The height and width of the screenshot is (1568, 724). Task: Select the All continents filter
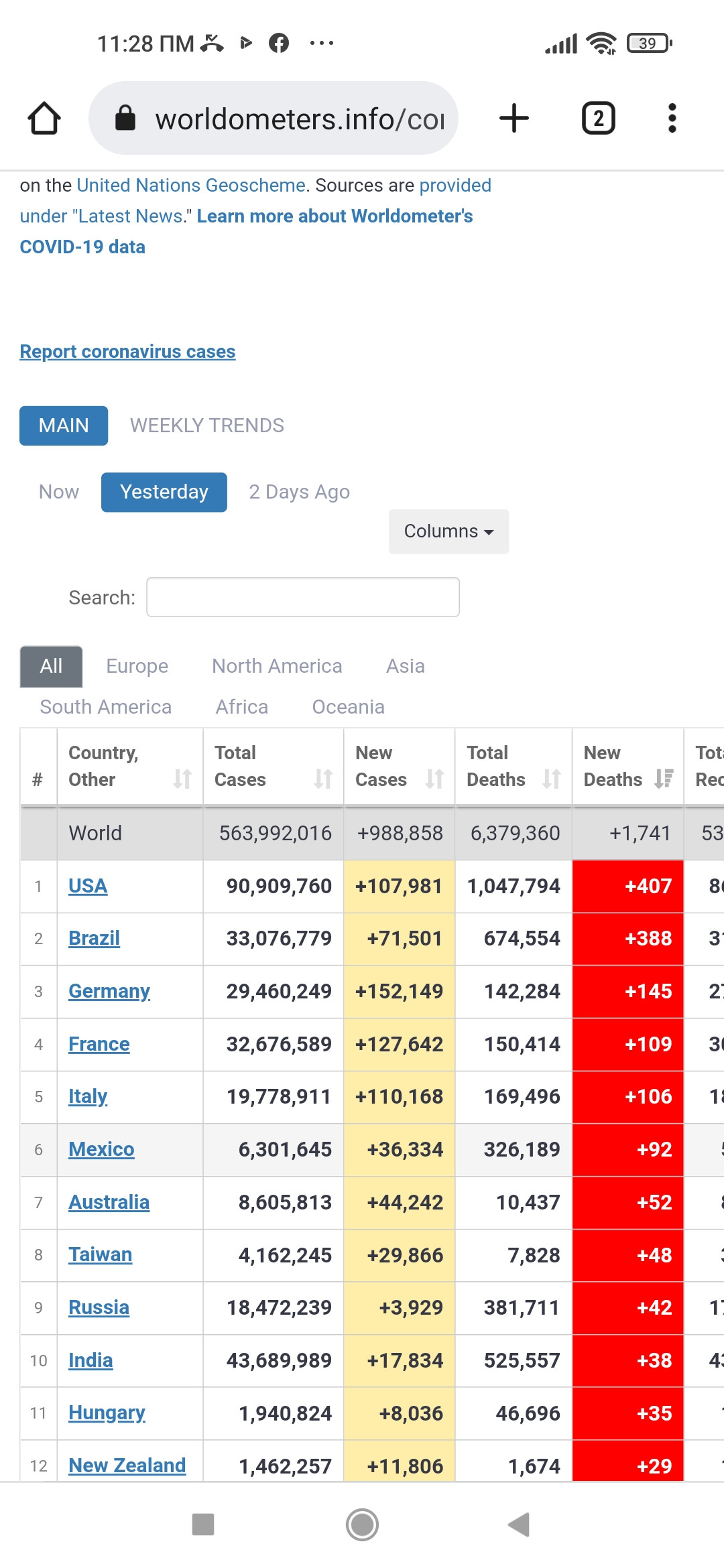tap(51, 666)
